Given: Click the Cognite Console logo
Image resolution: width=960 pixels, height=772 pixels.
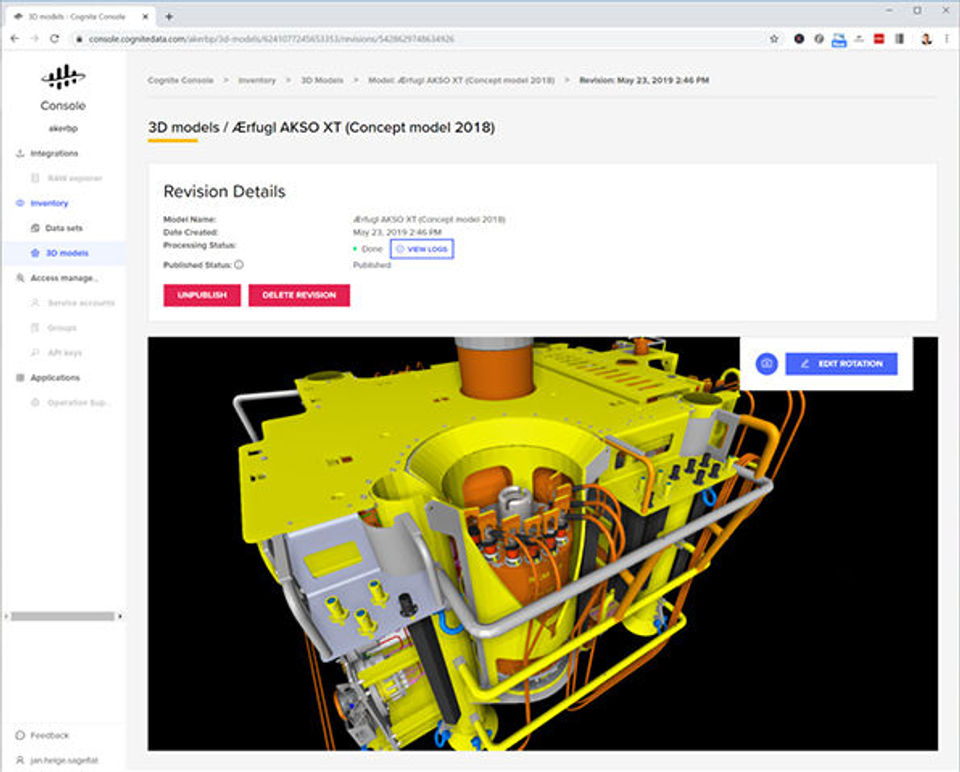Looking at the screenshot, I should coord(63,77).
